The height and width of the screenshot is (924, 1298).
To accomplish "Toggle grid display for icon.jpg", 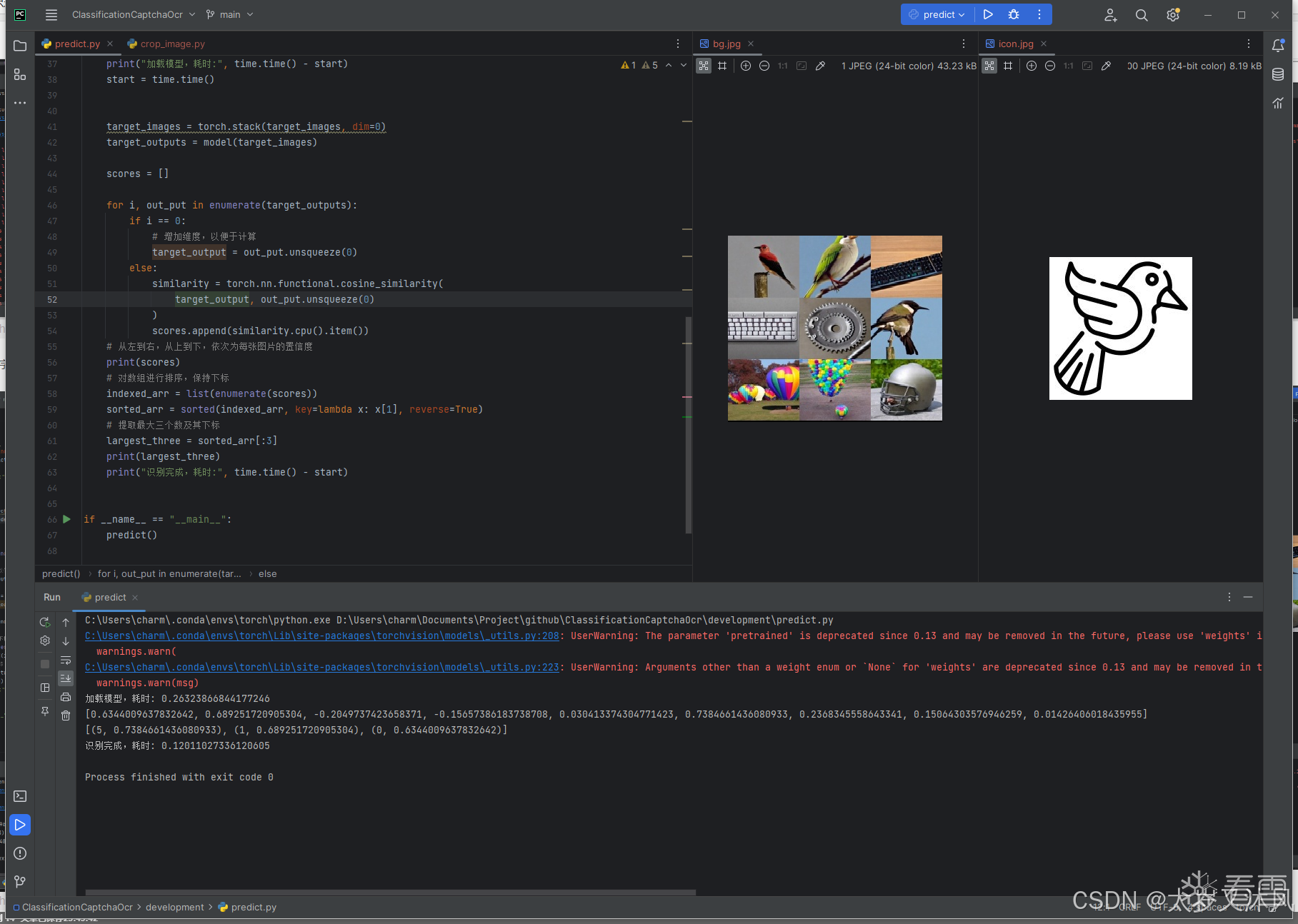I will 1008,66.
